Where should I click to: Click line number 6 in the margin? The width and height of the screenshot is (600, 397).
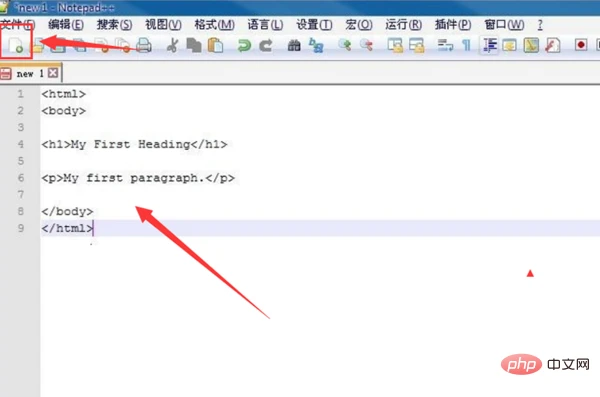[21, 178]
